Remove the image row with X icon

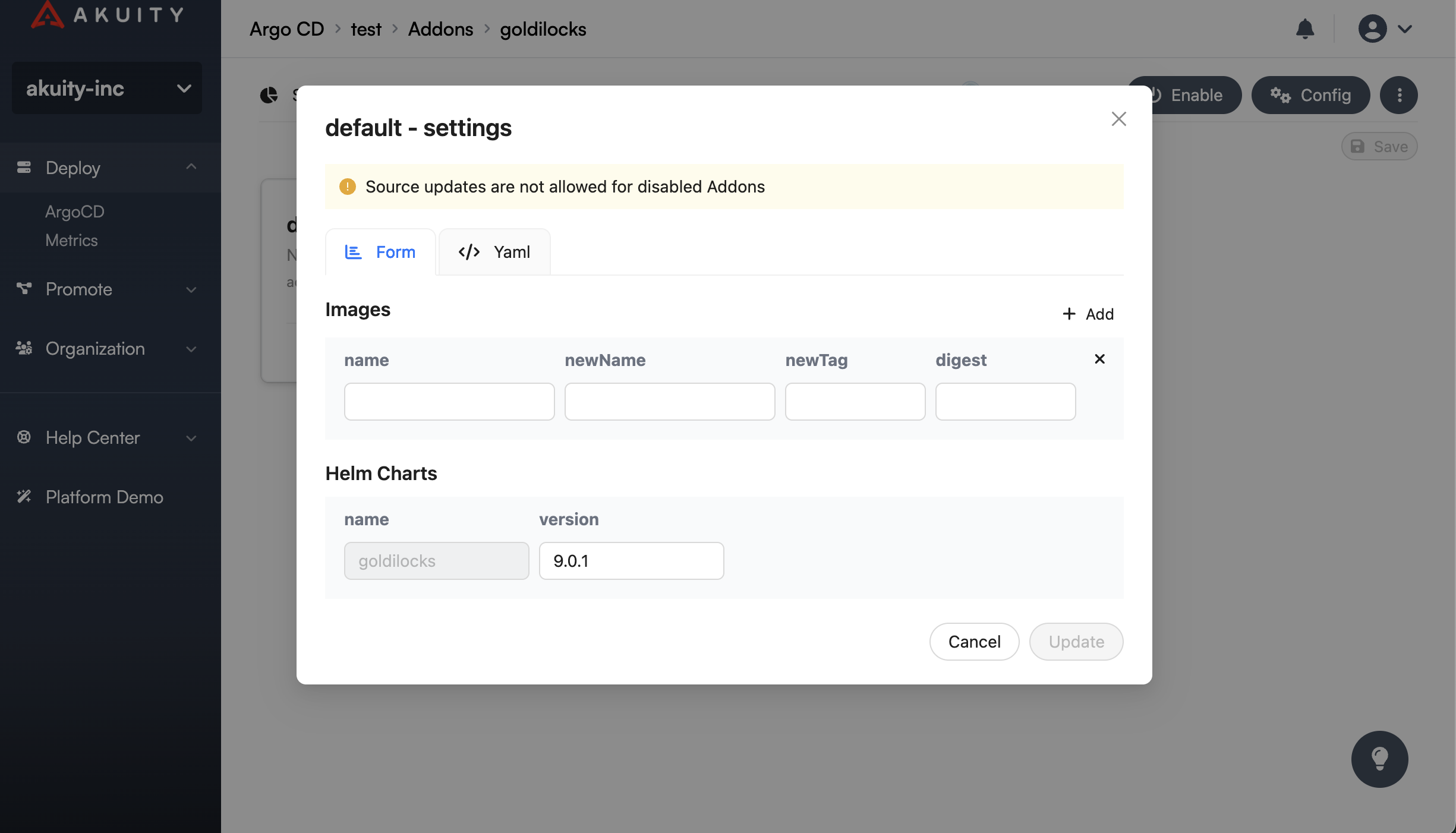(1099, 359)
